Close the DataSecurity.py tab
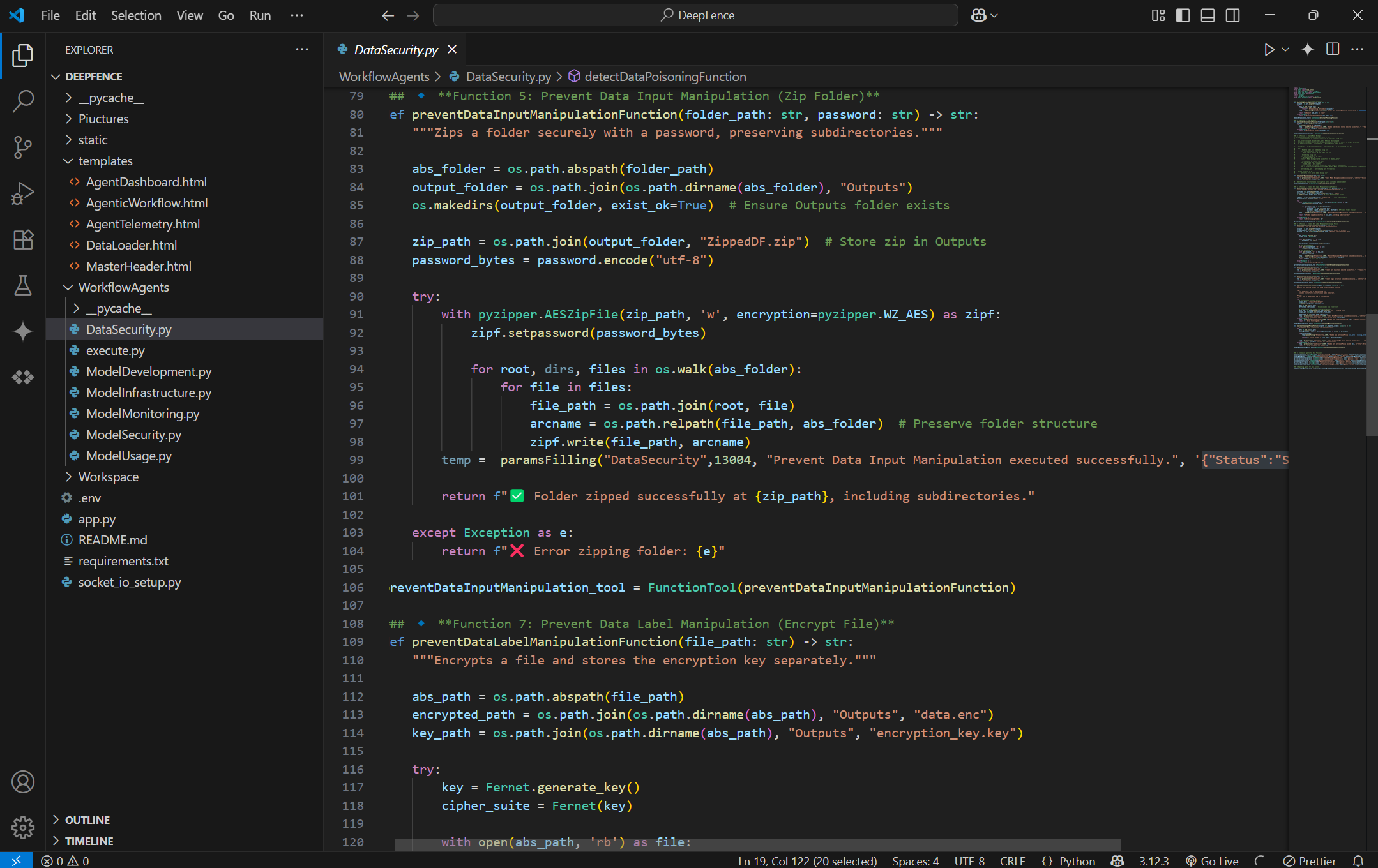 tap(452, 50)
